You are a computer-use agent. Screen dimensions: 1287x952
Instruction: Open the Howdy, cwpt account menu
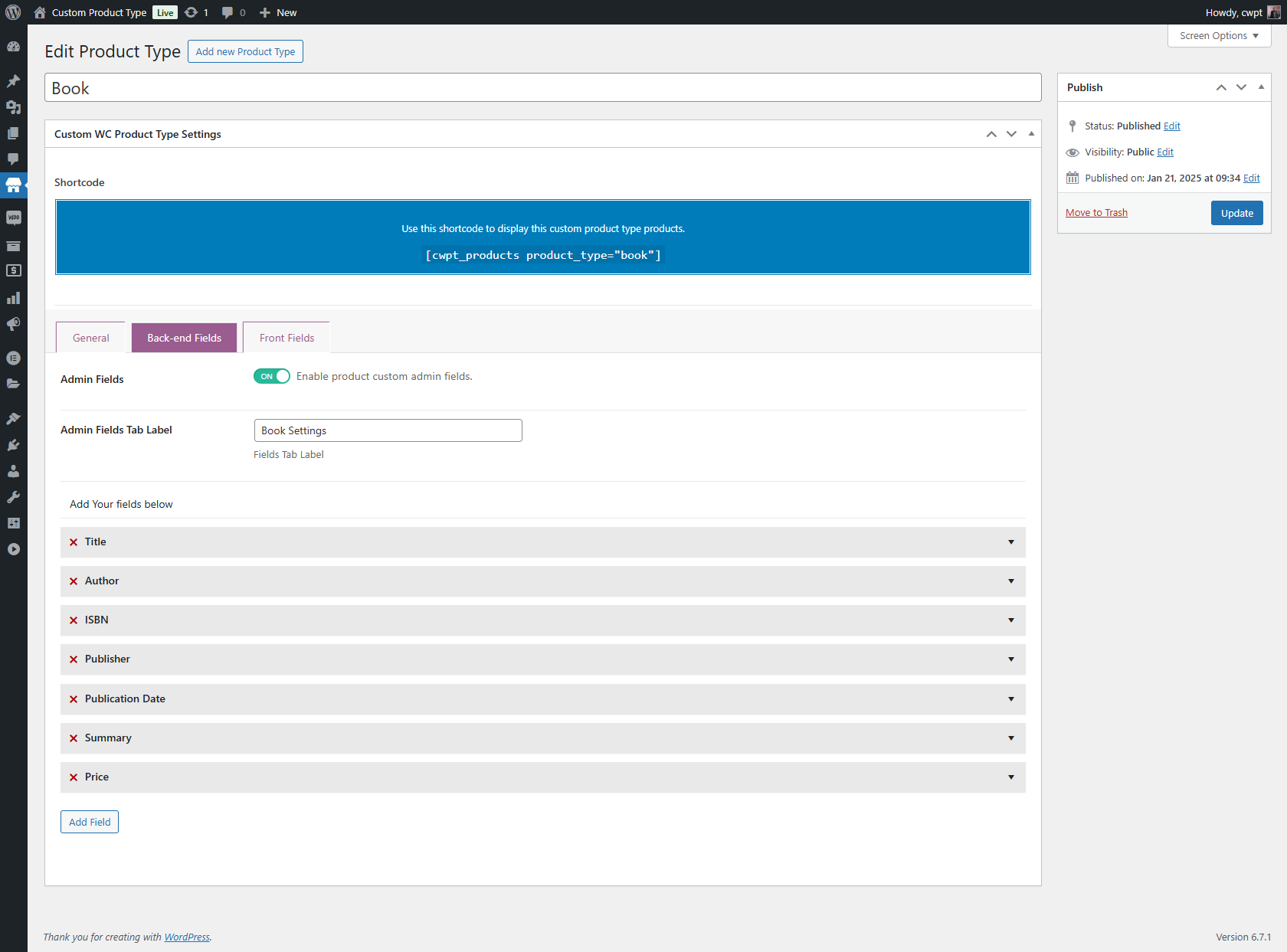[1243, 12]
